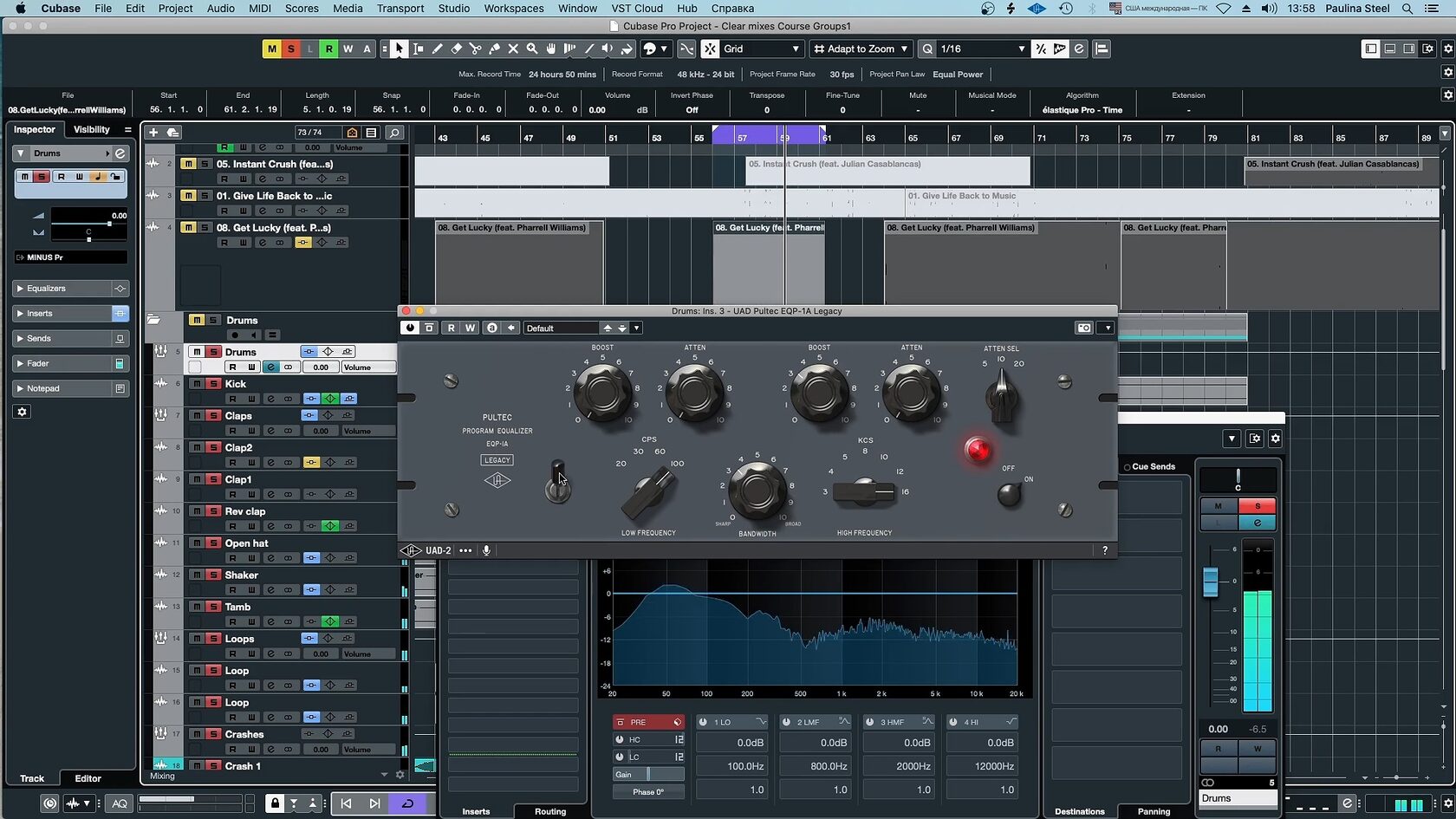This screenshot has width=1456, height=819.
Task: Click the track list search magnifier icon
Action: pos(394,133)
